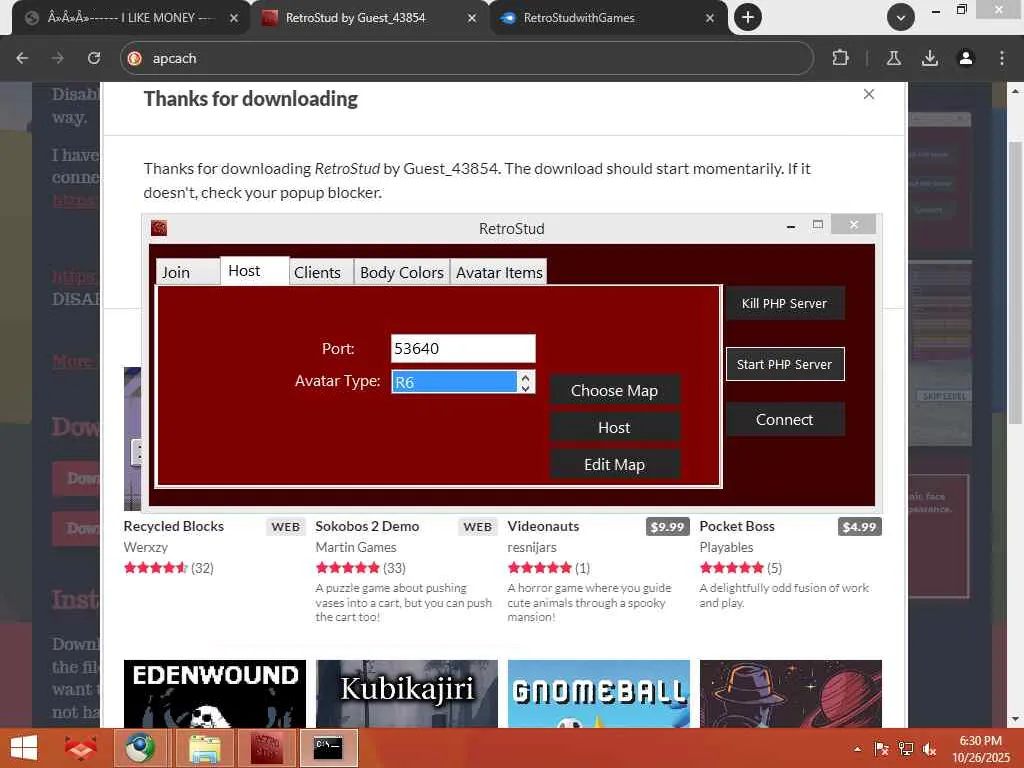
Task: Open the GNOMEBALL game thumbnail
Action: coord(599,694)
